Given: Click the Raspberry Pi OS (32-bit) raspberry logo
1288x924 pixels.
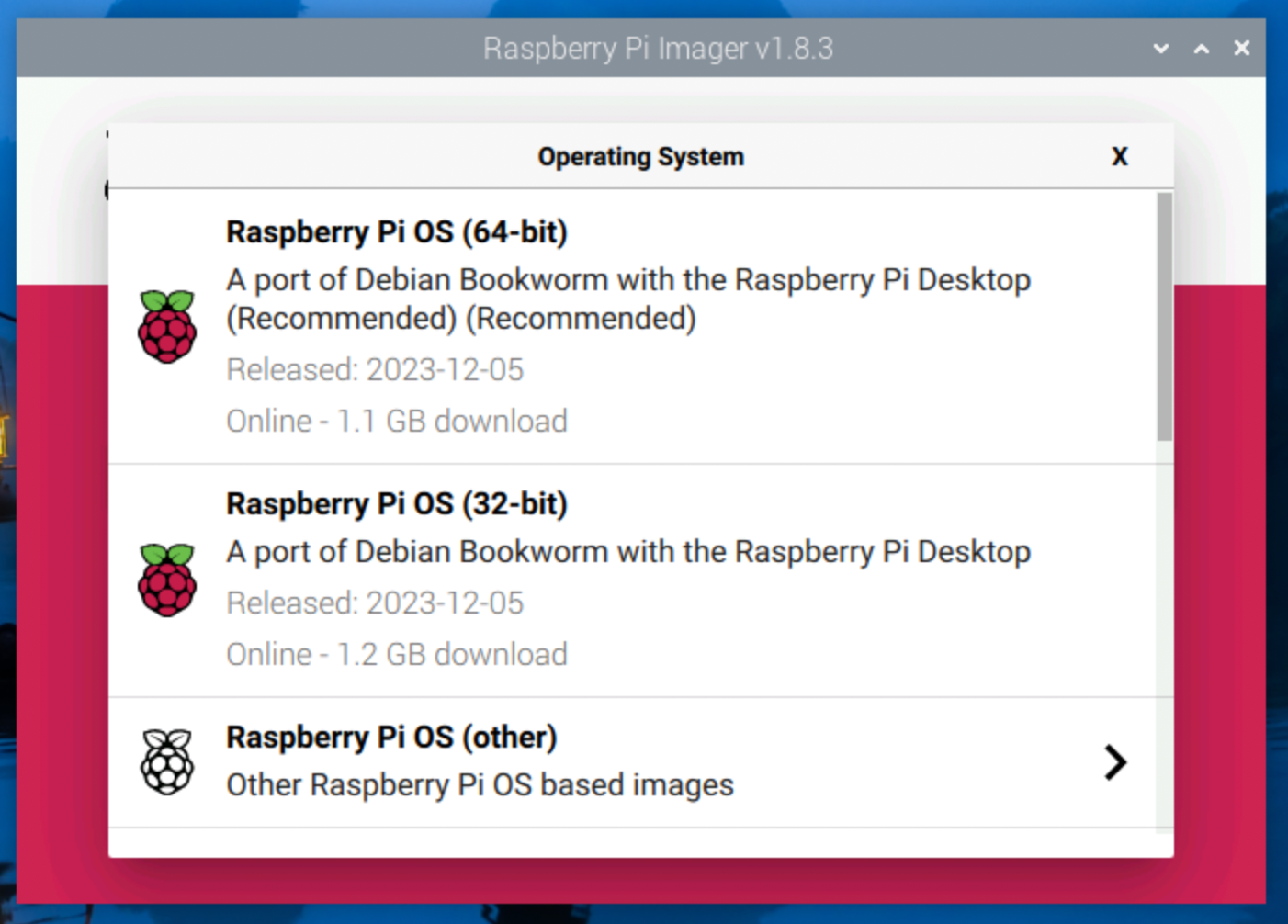Looking at the screenshot, I should click(167, 580).
